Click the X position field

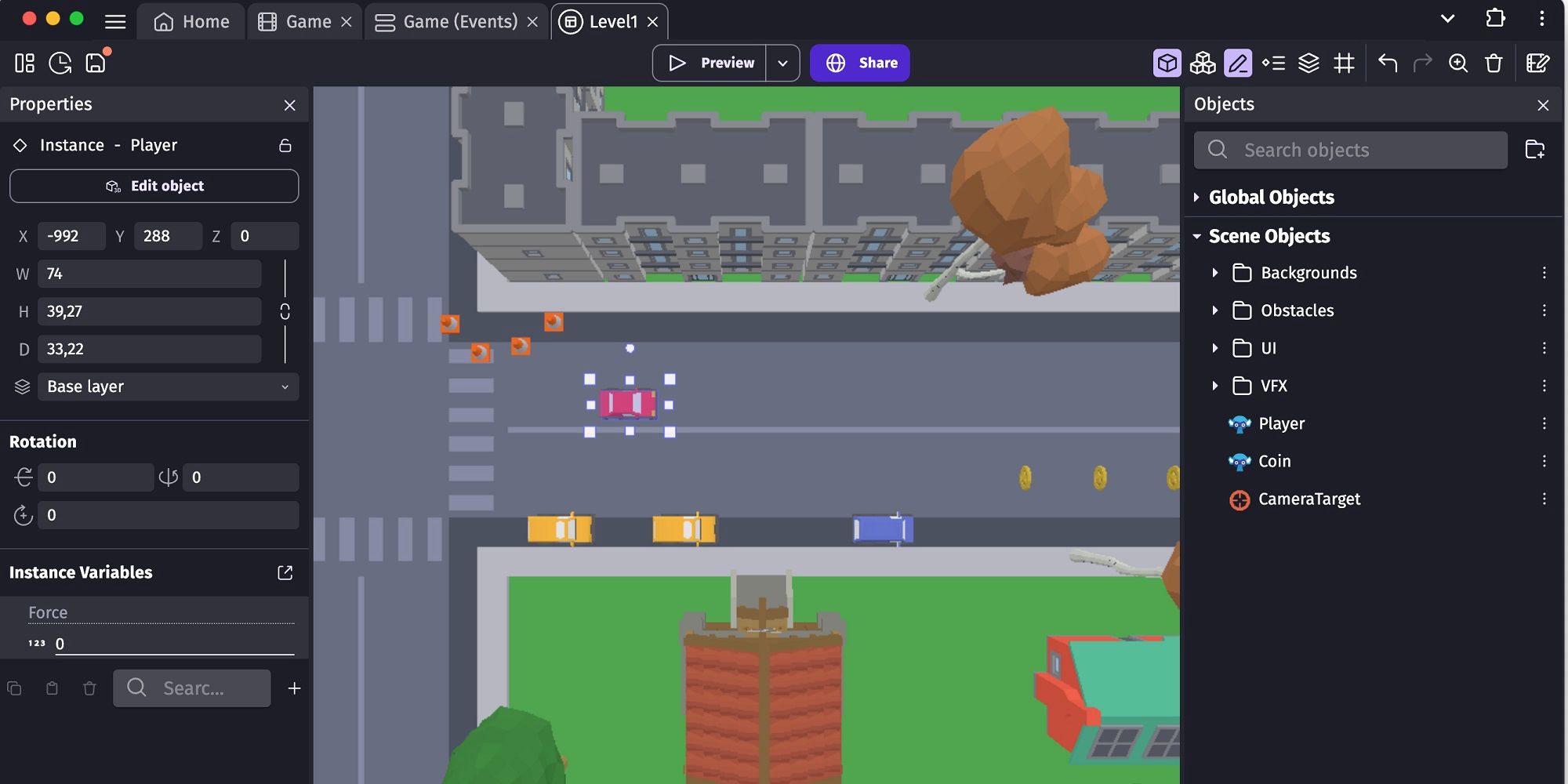[71, 236]
